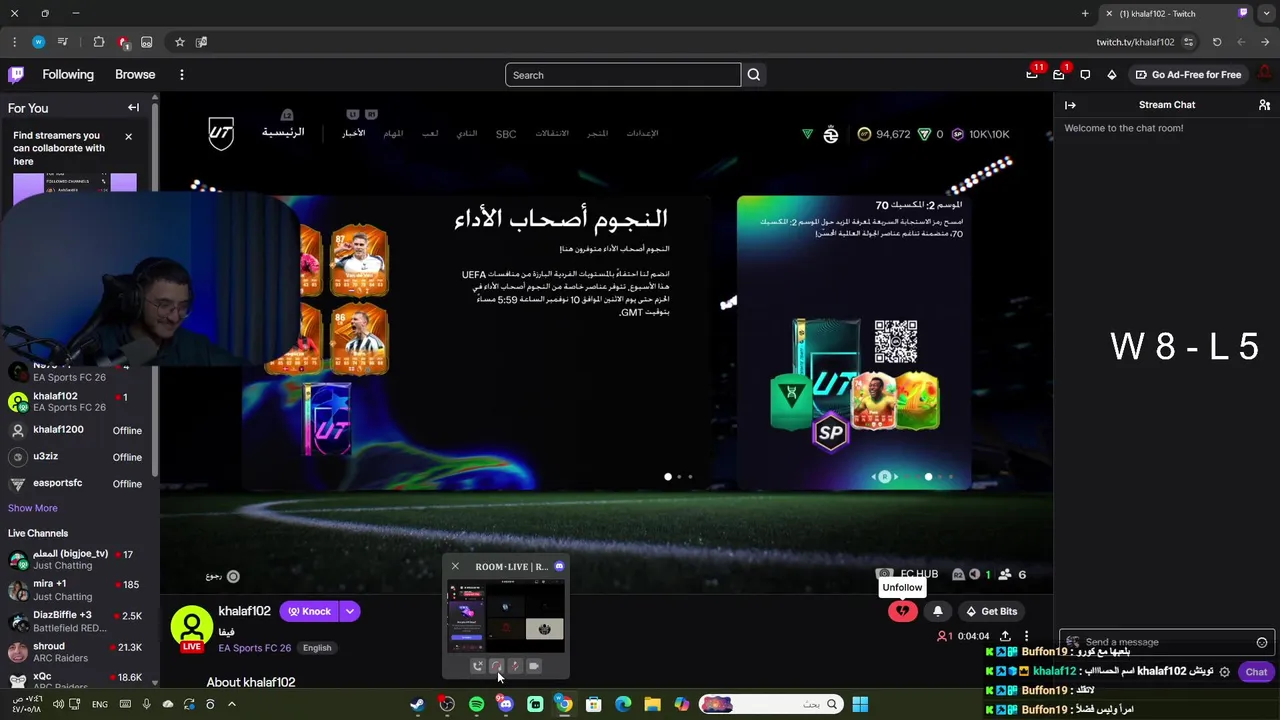
Task: Click the SBC tab in the game menu
Action: 506,134
